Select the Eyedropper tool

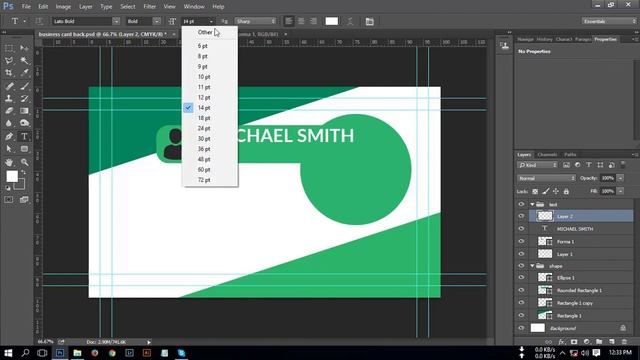[x=24, y=73]
